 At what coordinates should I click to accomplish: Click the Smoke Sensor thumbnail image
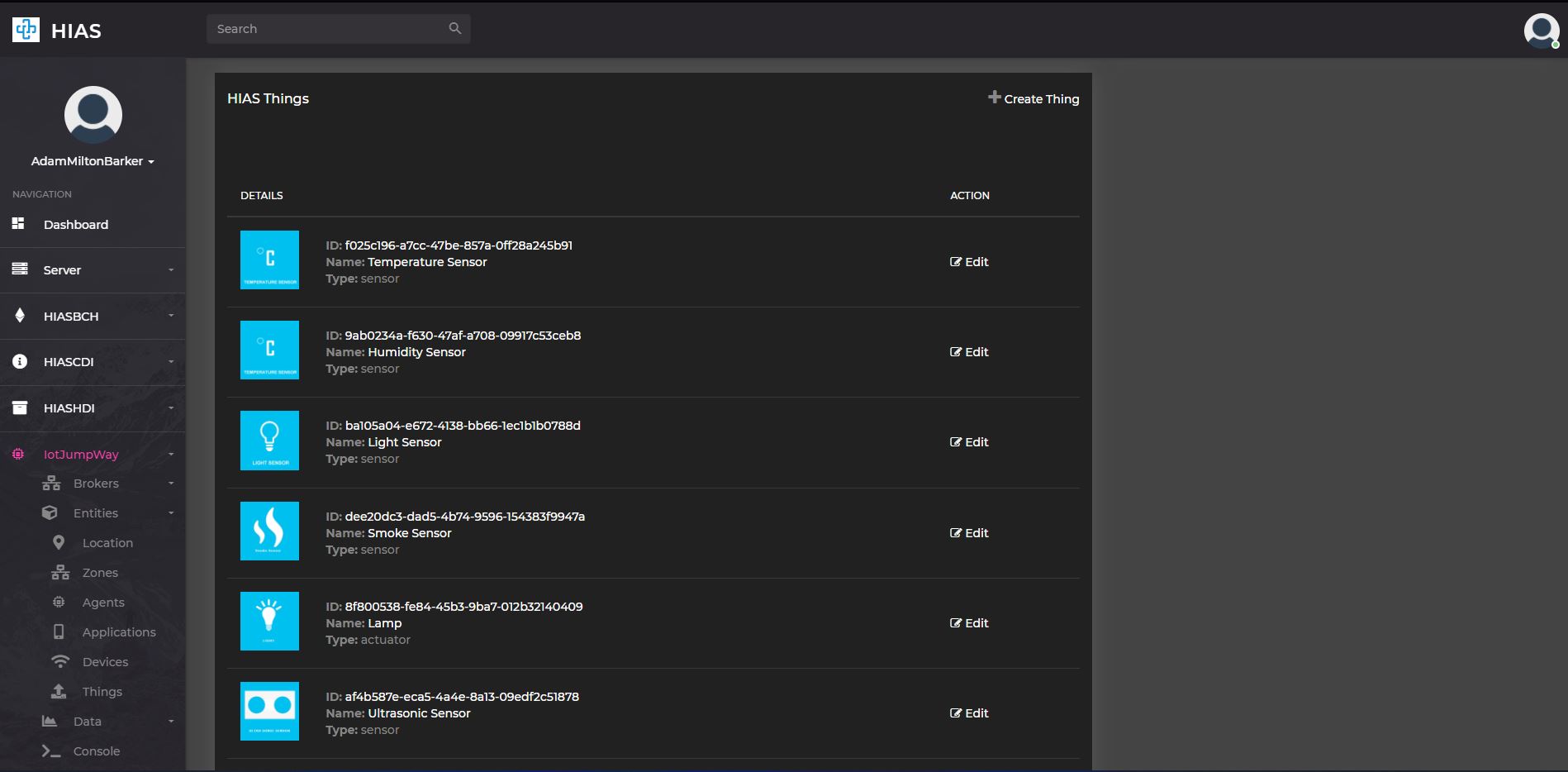(x=269, y=531)
